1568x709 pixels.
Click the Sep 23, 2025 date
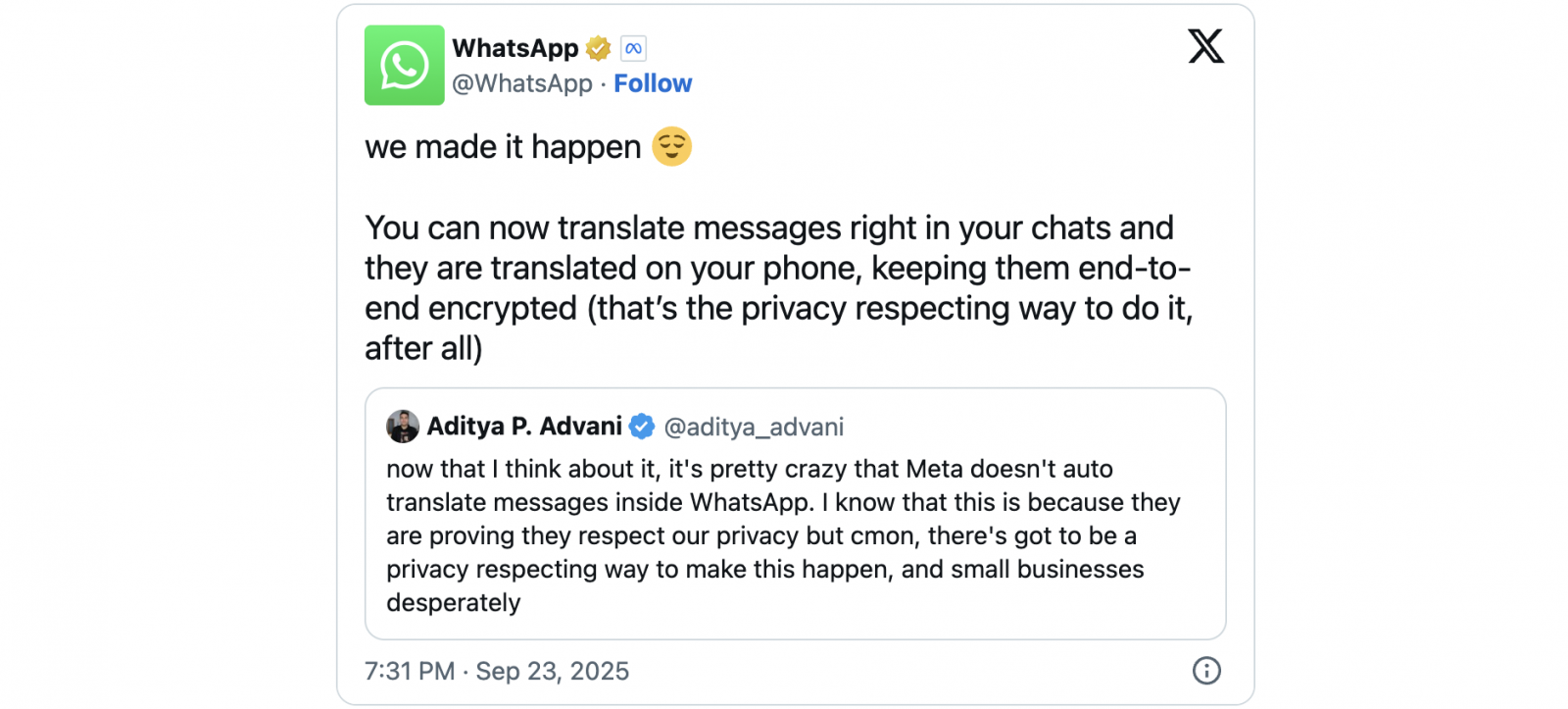[553, 672]
